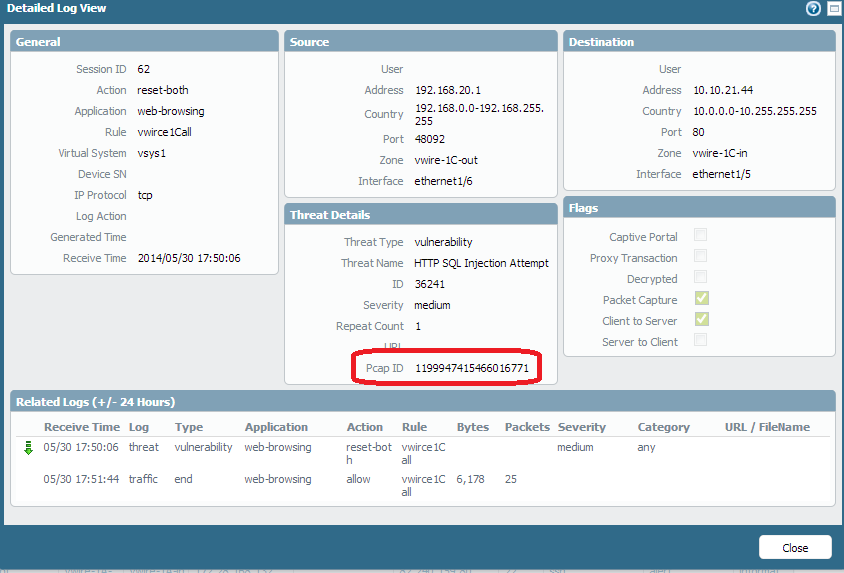Click the Session ID value 62

tap(144, 69)
